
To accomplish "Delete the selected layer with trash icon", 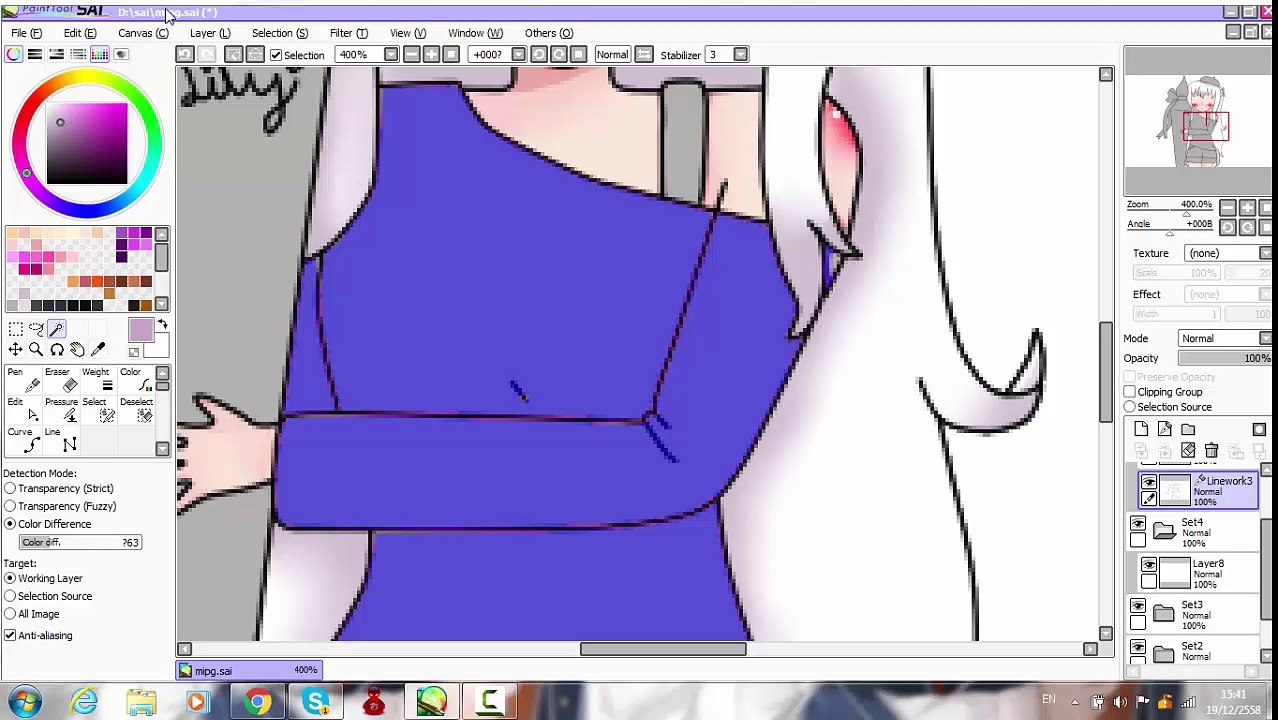I will click(x=1211, y=451).
